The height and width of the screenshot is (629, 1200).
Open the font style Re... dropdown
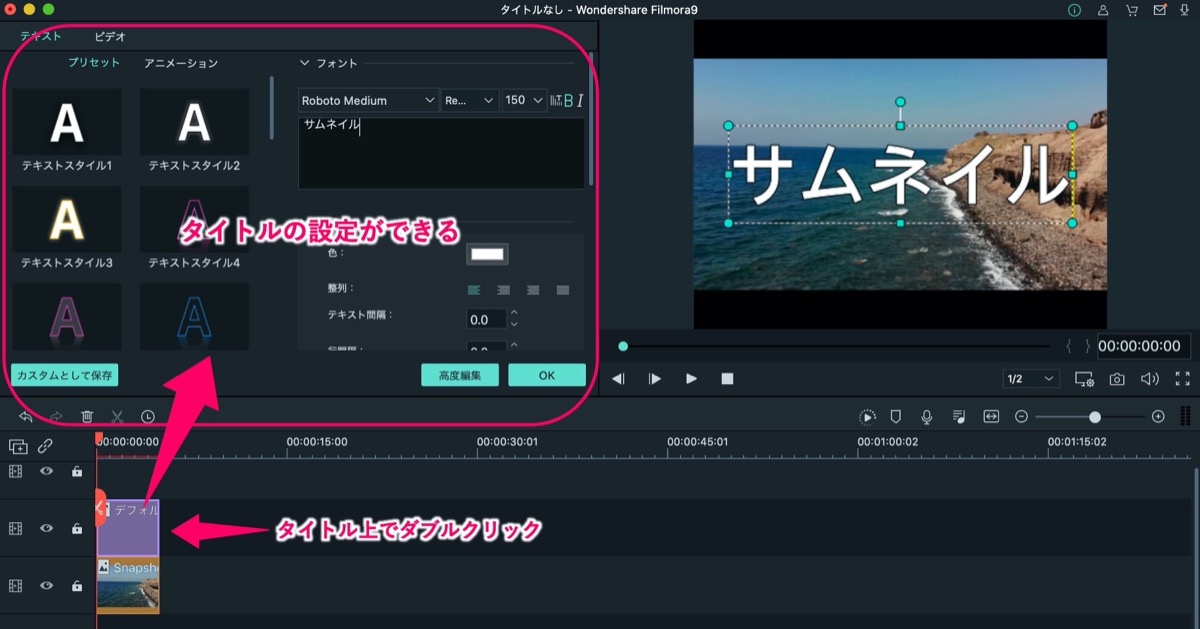click(x=470, y=100)
